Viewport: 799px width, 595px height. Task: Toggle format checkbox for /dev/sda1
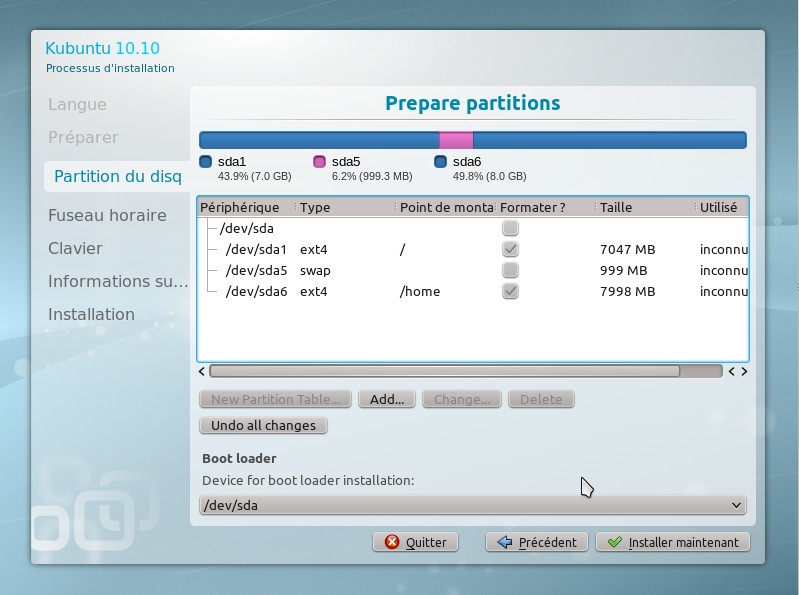tap(510, 249)
